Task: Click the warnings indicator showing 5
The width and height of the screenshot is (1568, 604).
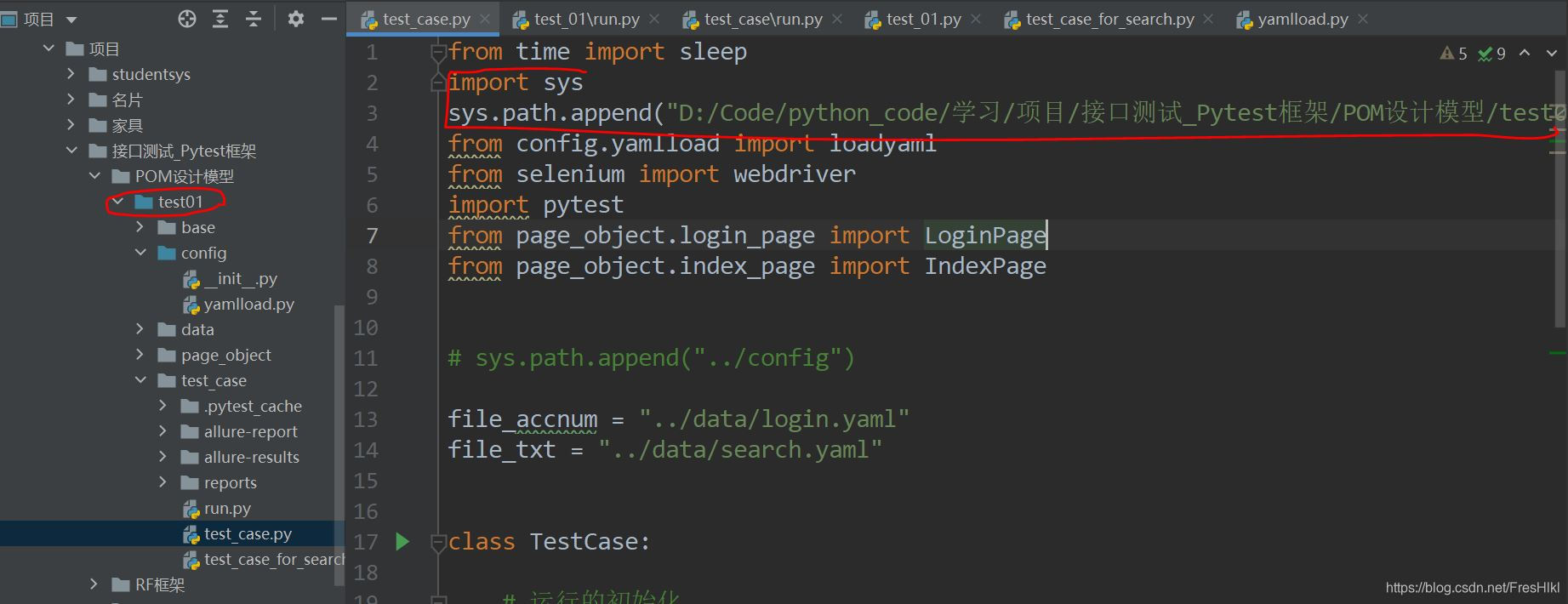Action: point(1453,54)
